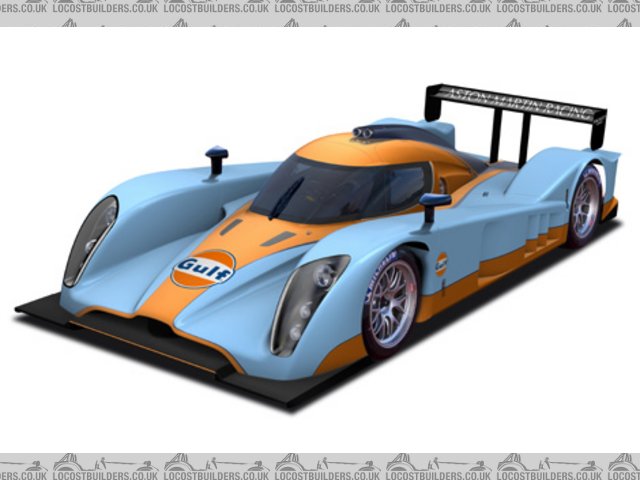
Task: Click the Gulf logo on the car's nose
Action: click(203, 268)
